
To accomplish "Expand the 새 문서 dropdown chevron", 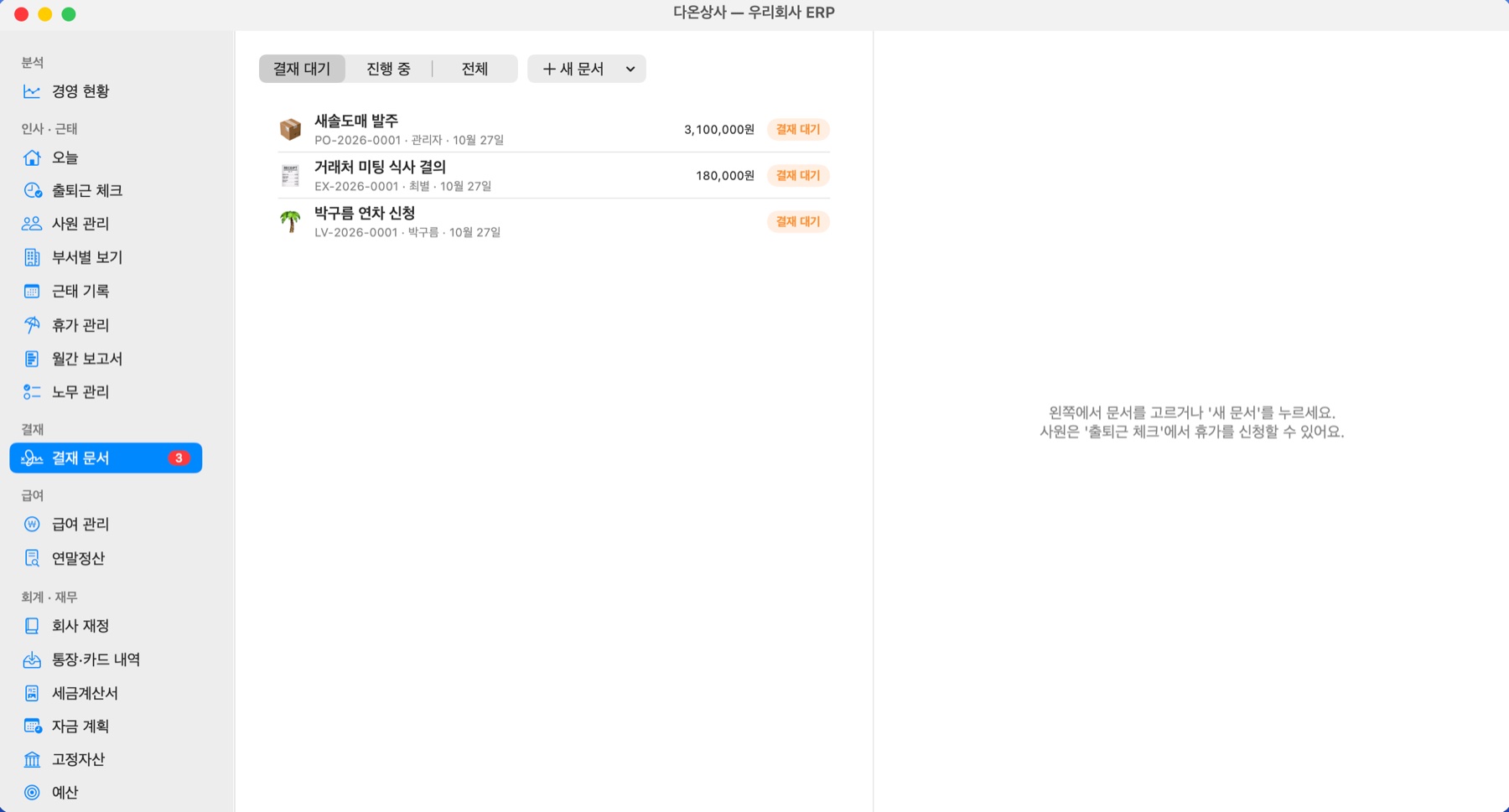I will pyautogui.click(x=630, y=69).
